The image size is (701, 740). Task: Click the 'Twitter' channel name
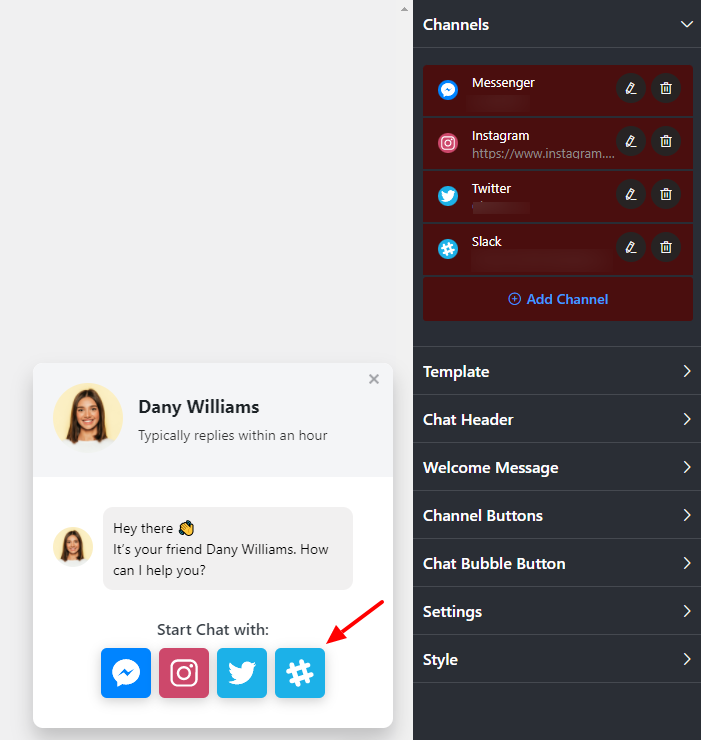click(491, 188)
